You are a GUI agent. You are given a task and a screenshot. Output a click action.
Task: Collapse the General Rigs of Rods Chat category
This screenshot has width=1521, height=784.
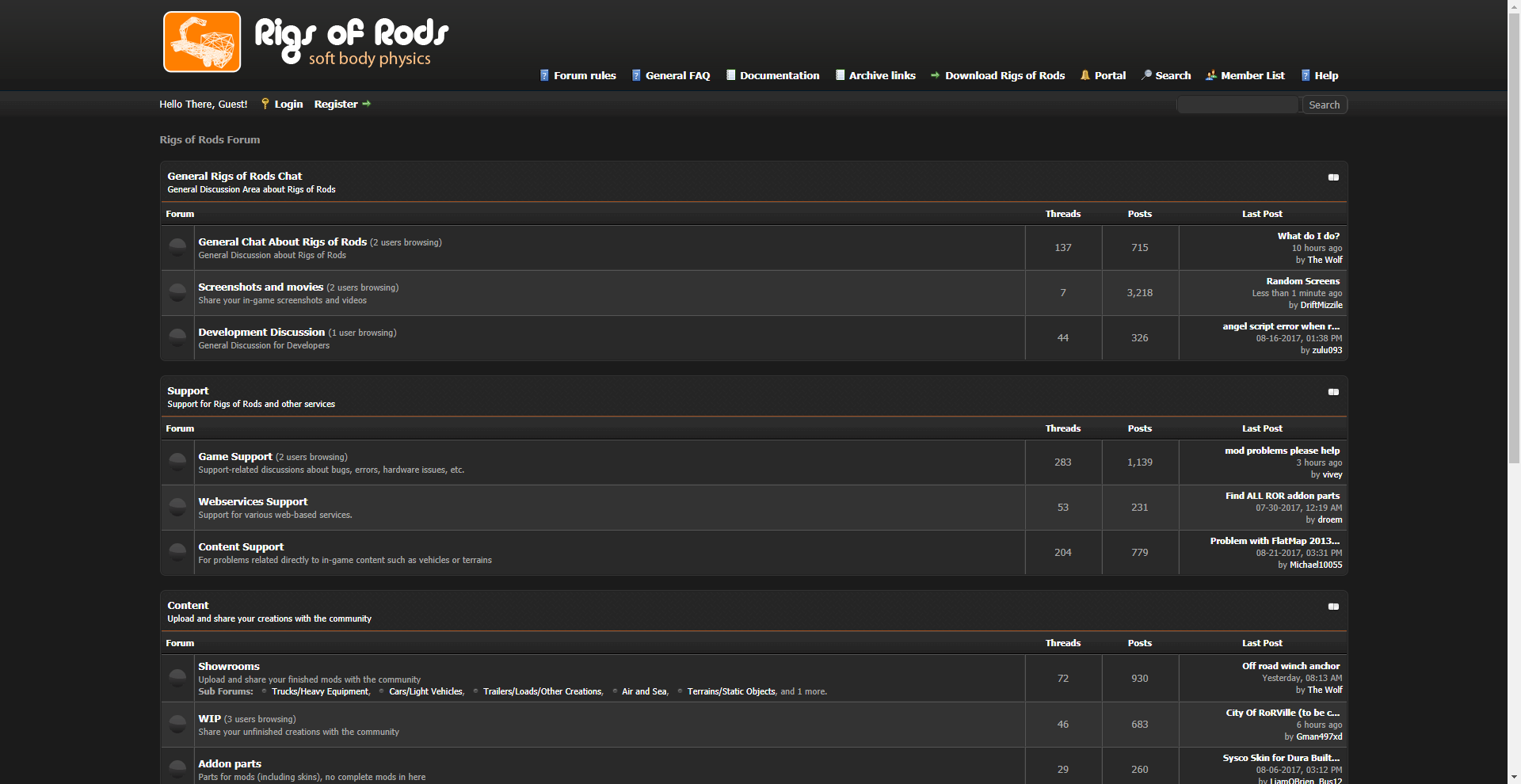[1333, 177]
